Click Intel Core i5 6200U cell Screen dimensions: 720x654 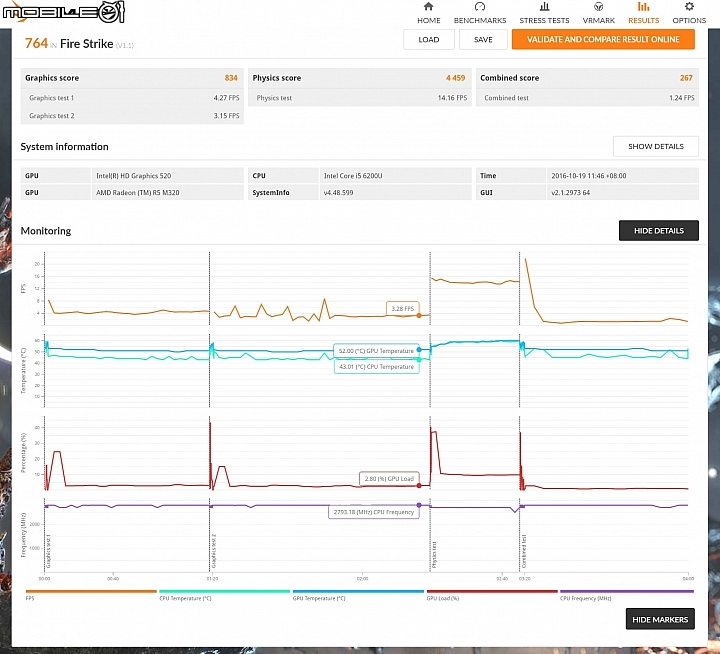395,175
